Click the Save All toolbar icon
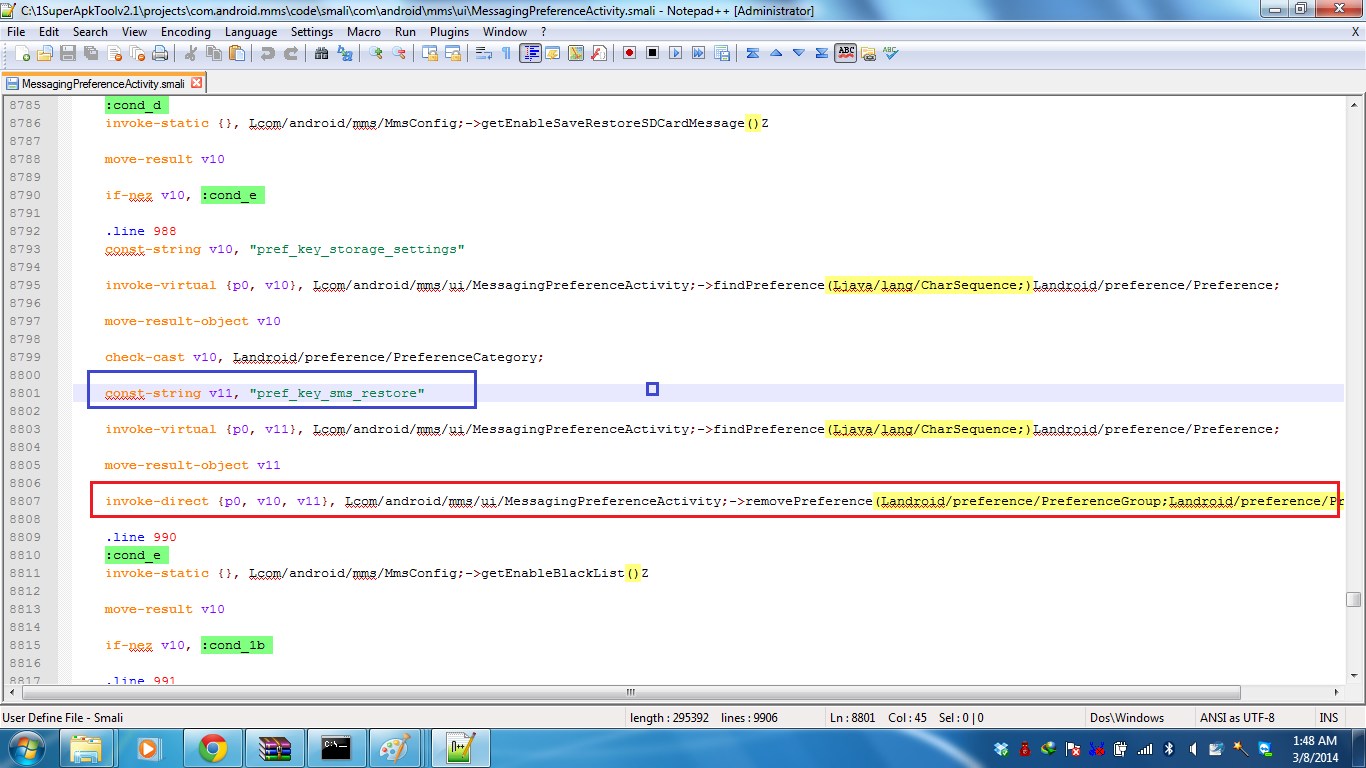 click(91, 53)
